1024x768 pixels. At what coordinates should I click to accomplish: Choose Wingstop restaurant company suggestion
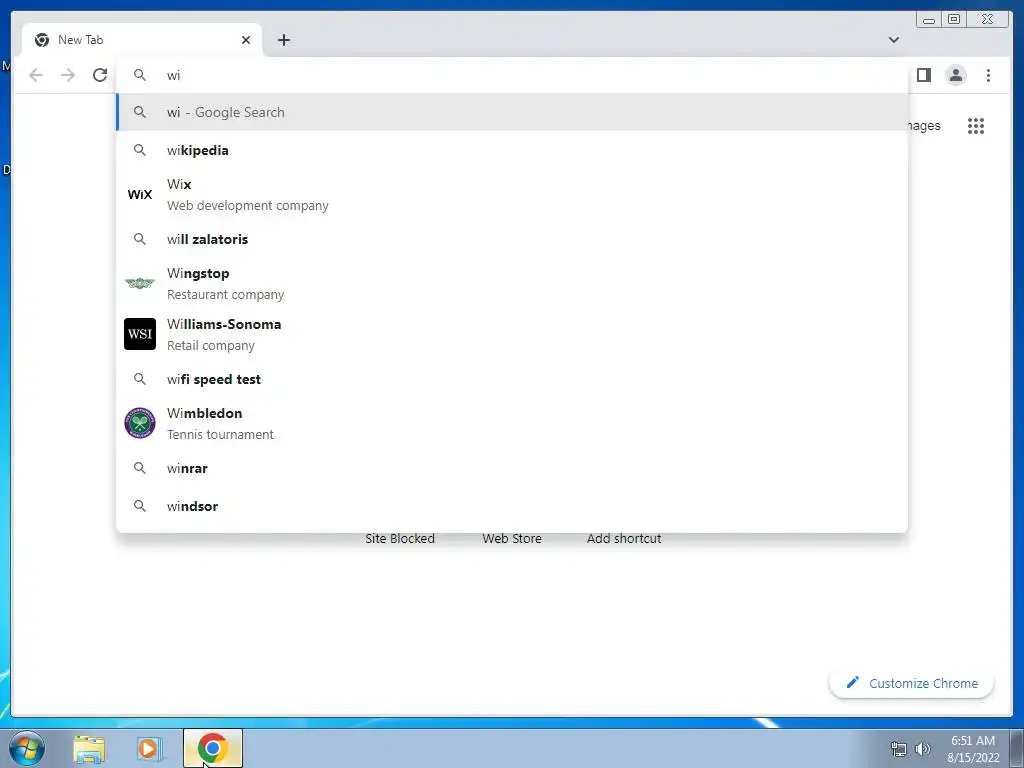[x=512, y=283]
